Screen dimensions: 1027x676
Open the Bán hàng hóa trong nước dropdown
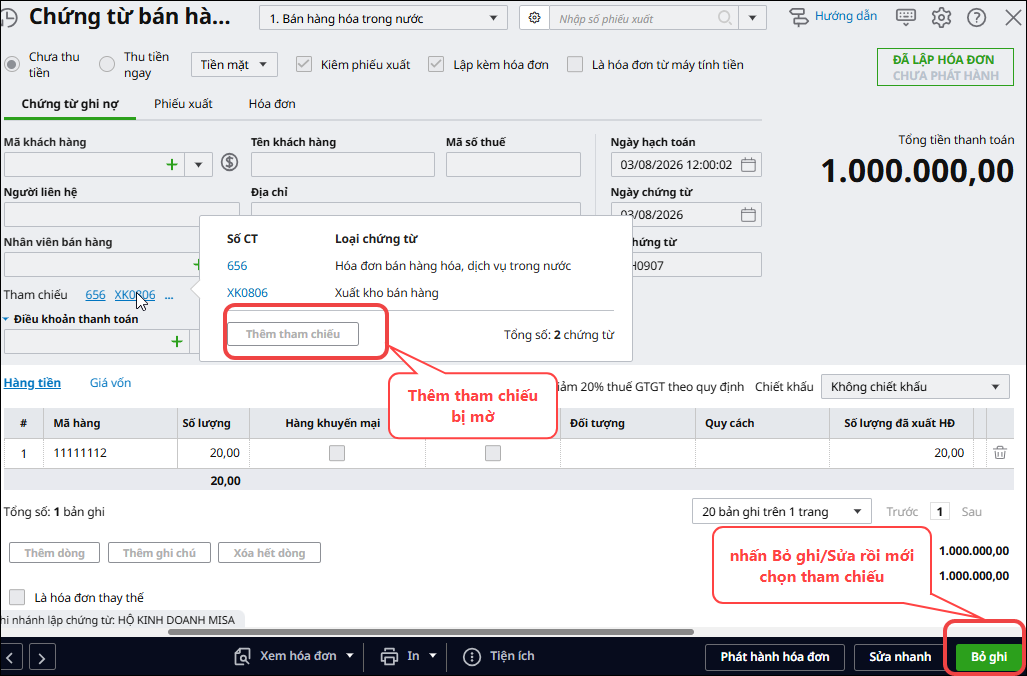pyautogui.click(x=383, y=18)
